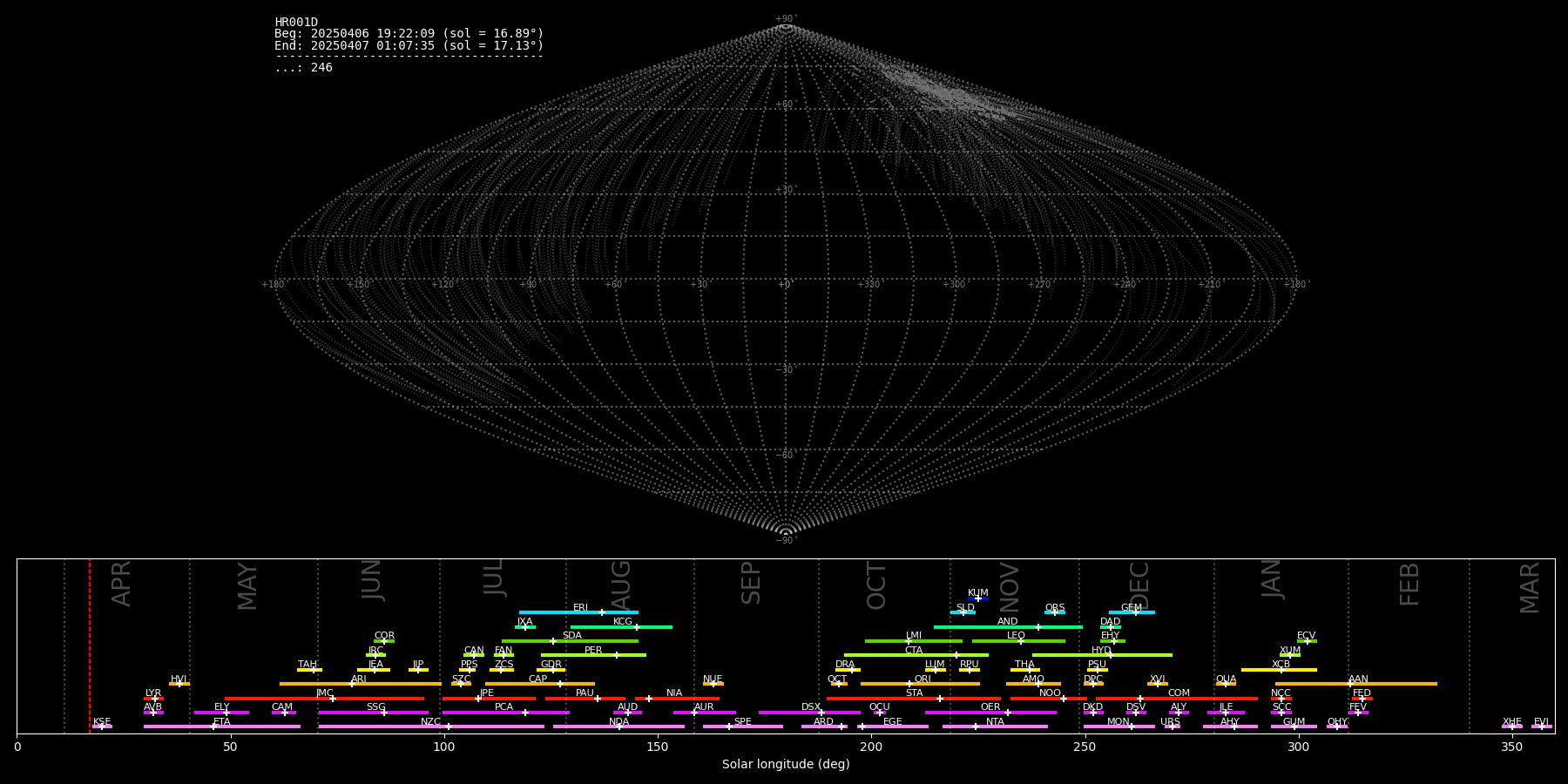
Task: Click the purple OER shower bar
Action: tap(990, 713)
